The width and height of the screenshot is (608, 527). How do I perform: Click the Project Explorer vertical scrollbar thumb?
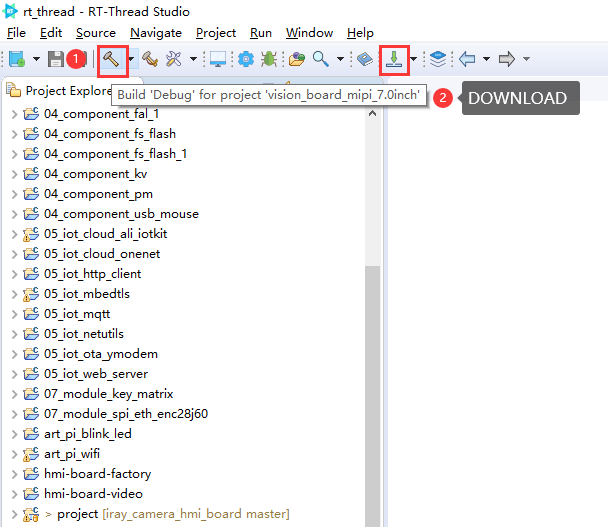point(372,396)
